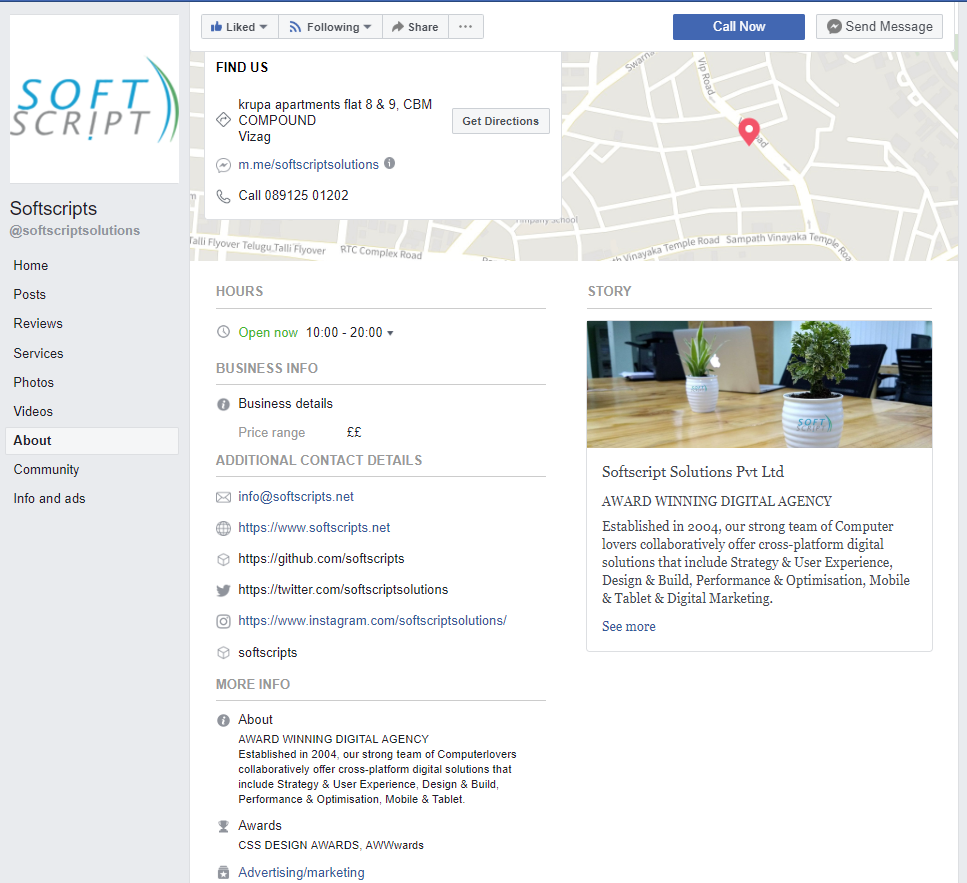Click the About info icon under More Info
967x883 pixels.
pyautogui.click(x=223, y=720)
